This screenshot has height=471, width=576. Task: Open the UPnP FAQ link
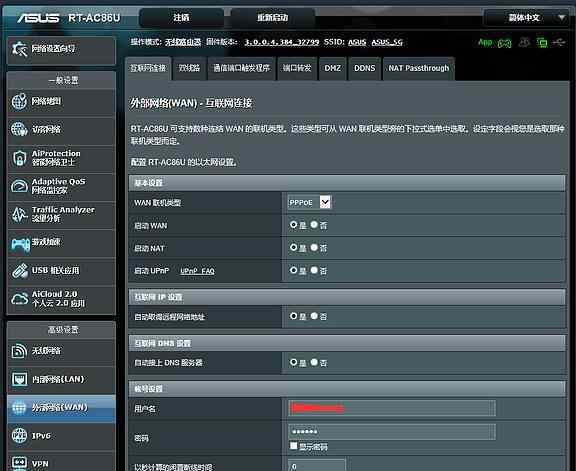pos(197,271)
